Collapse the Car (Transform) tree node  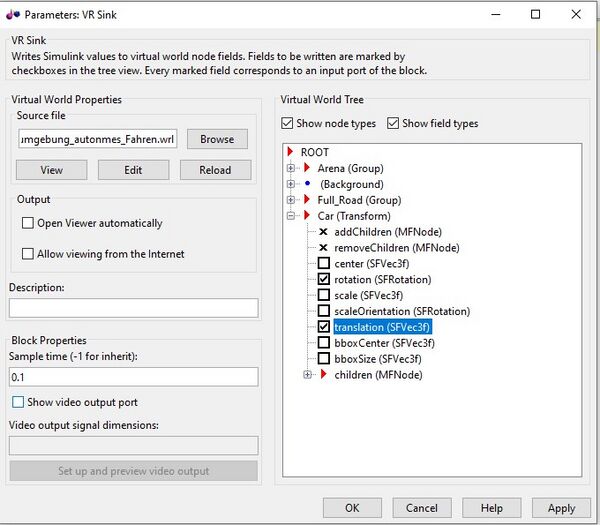click(291, 216)
